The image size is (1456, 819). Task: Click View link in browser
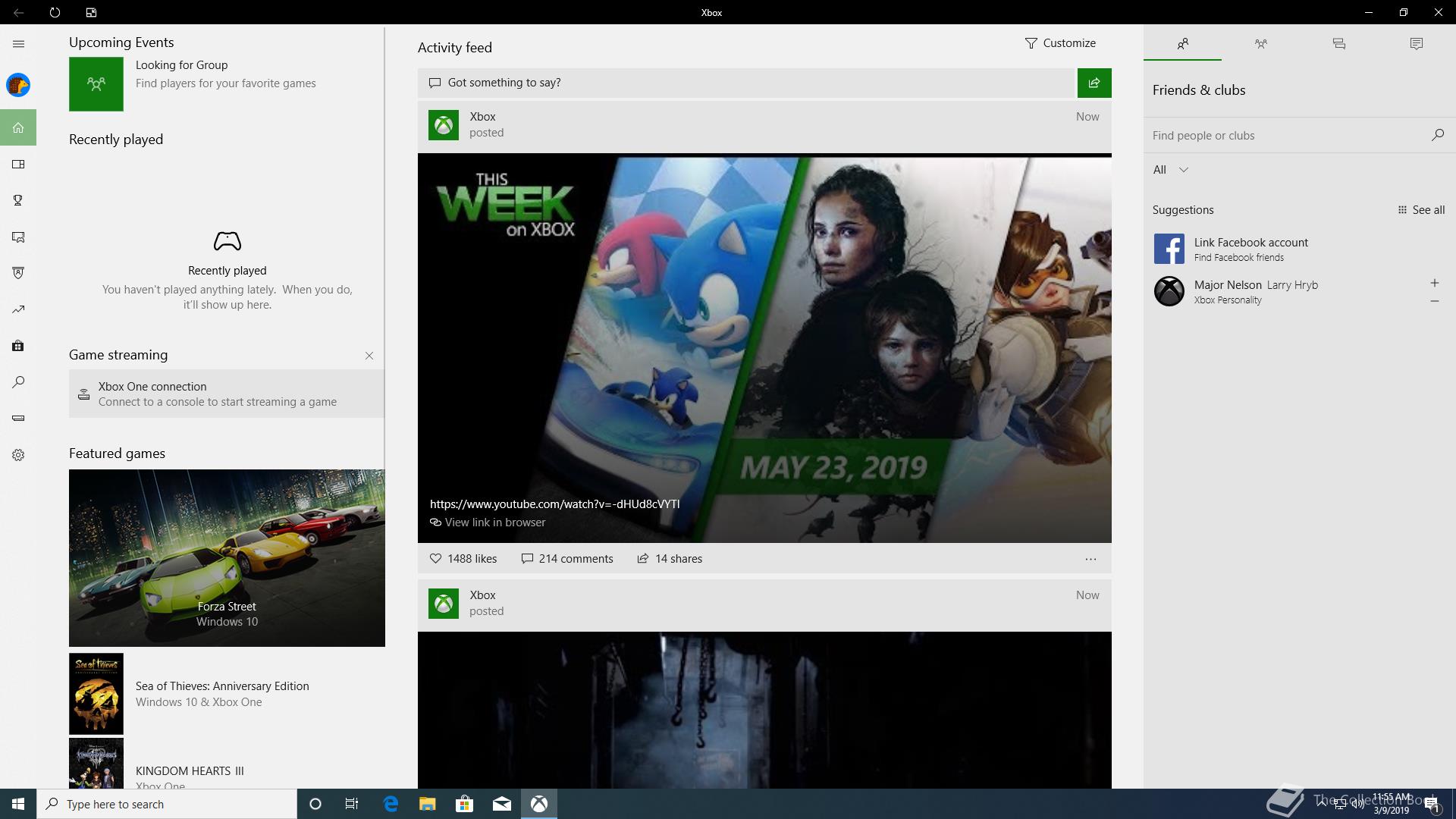pyautogui.click(x=488, y=522)
